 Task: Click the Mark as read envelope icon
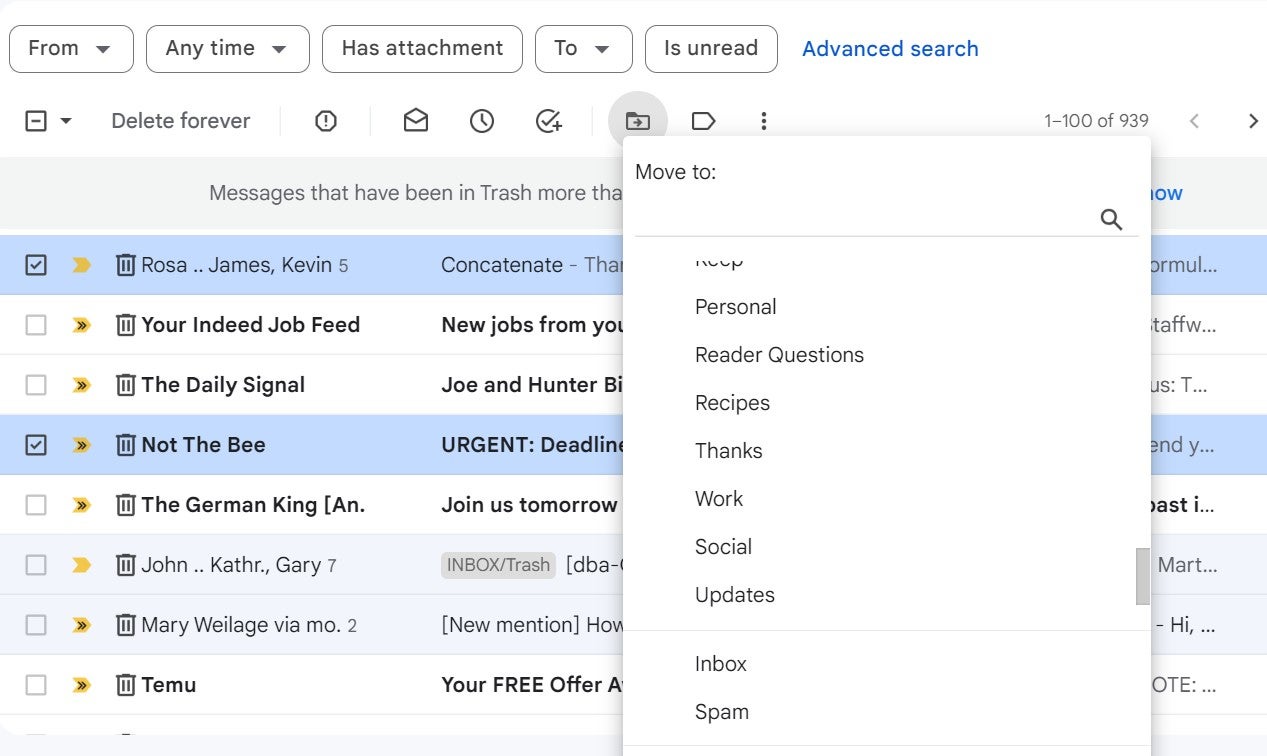pyautogui.click(x=416, y=121)
